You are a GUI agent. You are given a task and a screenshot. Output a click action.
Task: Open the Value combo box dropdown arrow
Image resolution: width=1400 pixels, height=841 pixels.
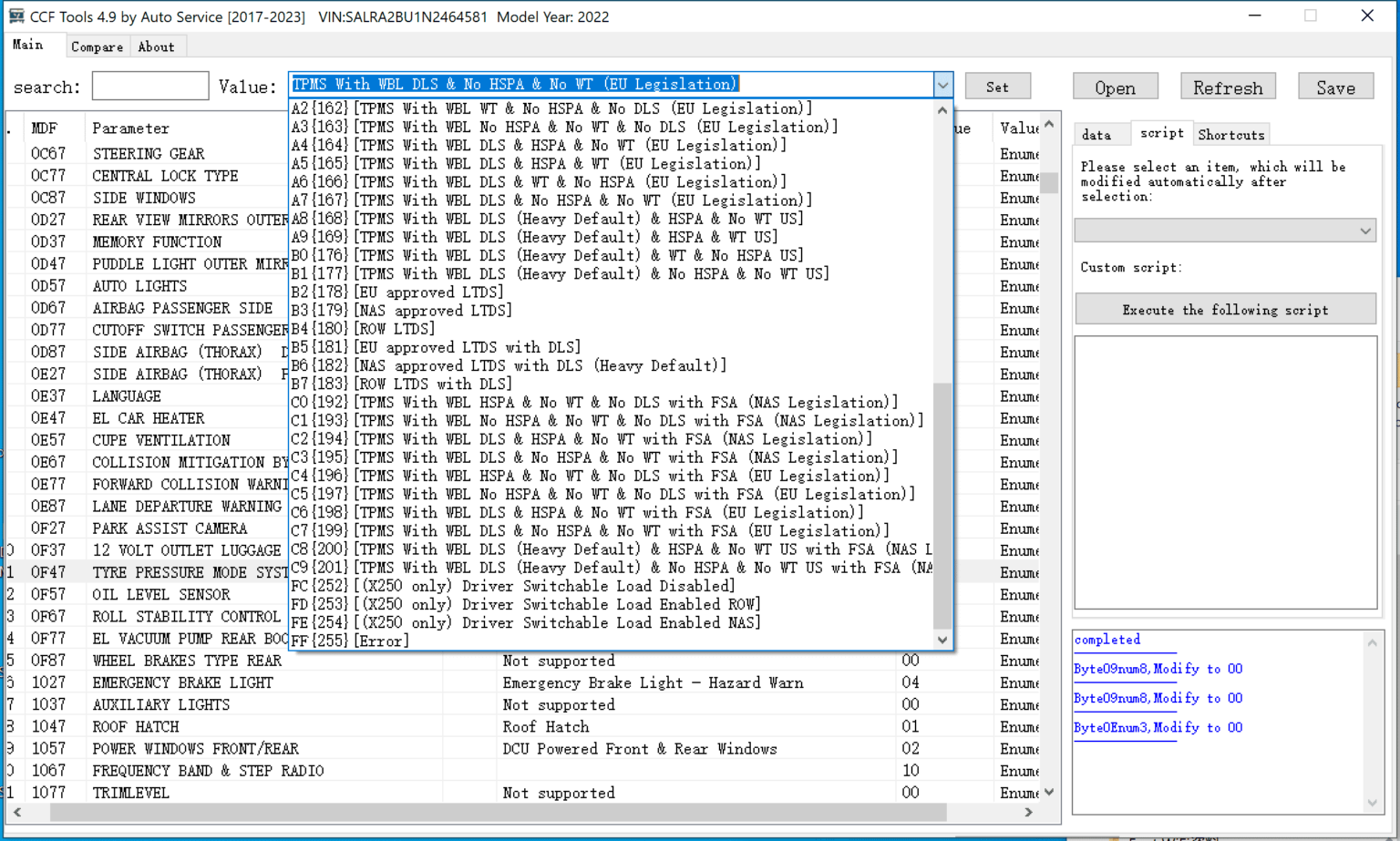[x=943, y=84]
